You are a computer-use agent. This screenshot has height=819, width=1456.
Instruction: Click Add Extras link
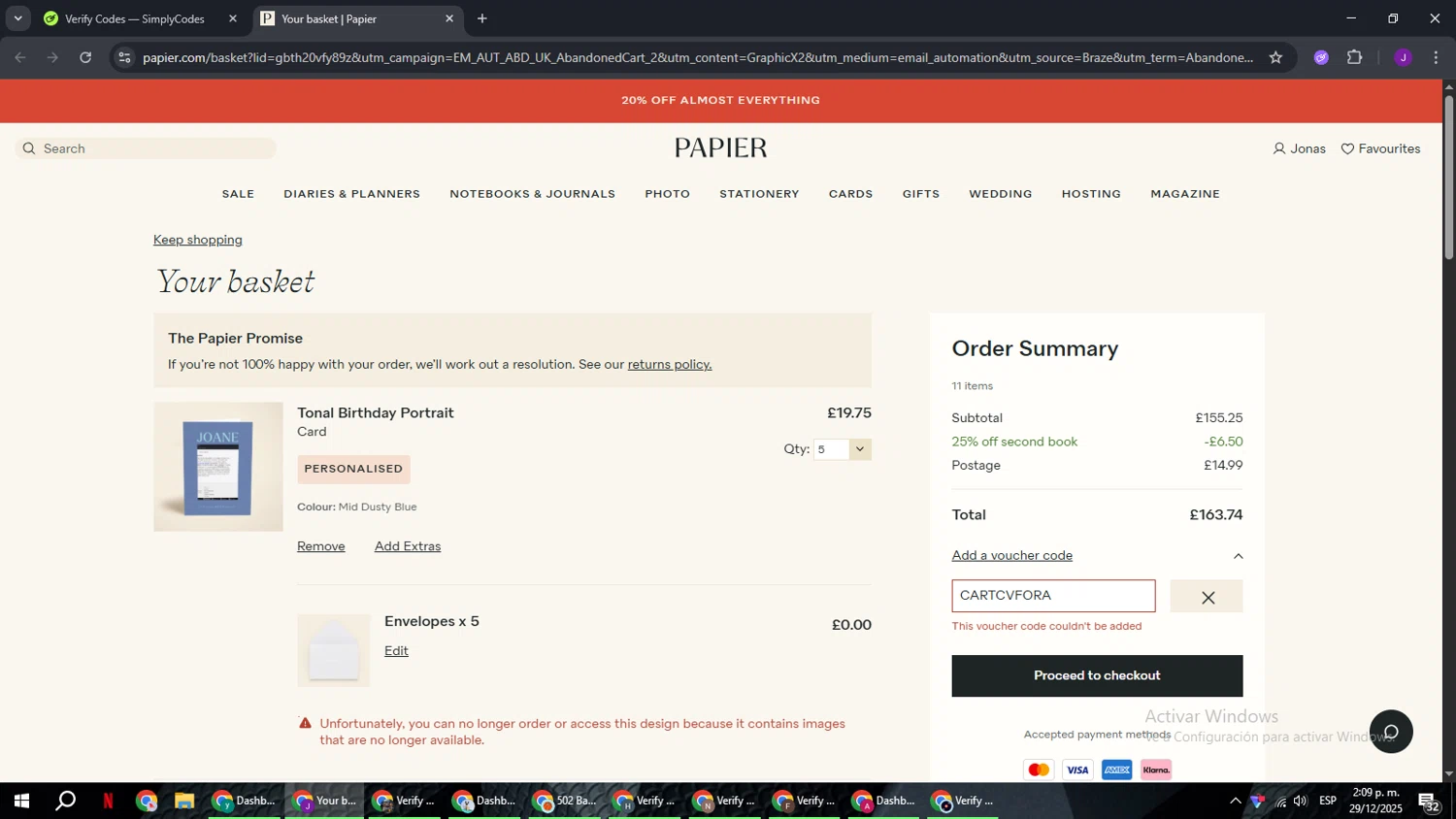tap(408, 546)
